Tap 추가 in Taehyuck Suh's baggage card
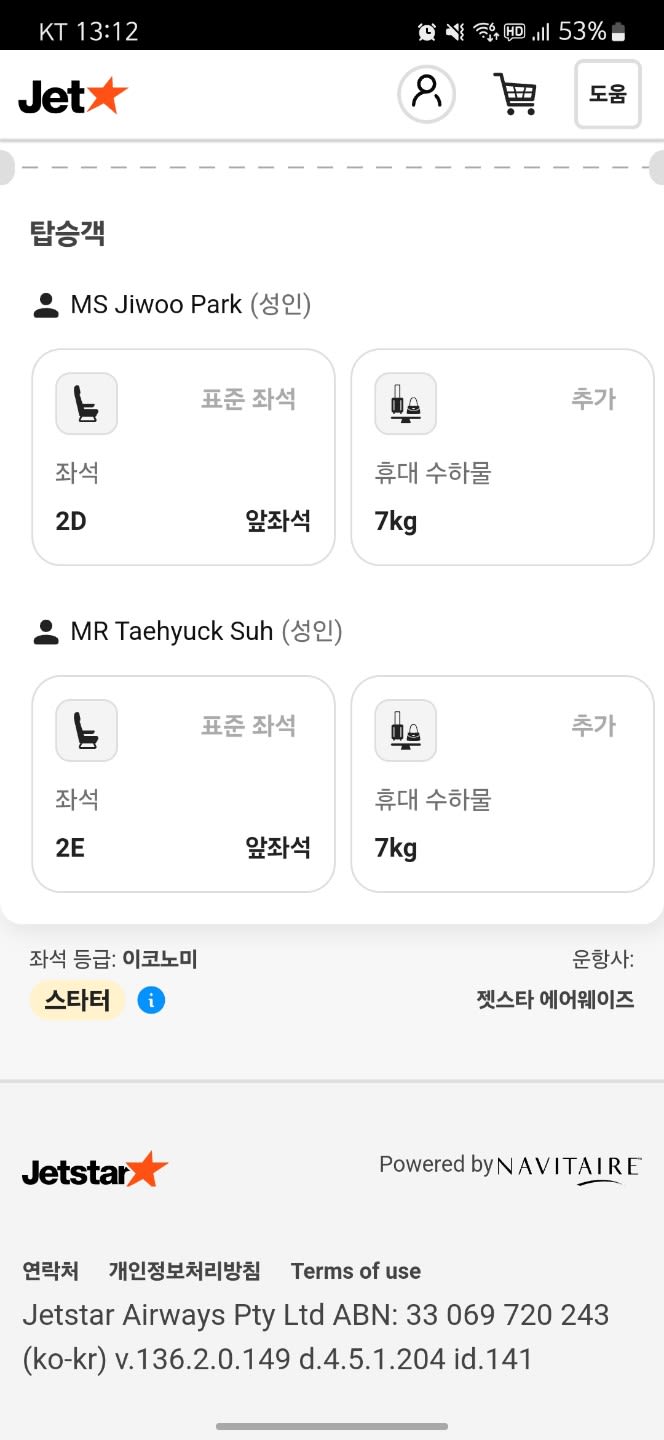 click(x=593, y=725)
